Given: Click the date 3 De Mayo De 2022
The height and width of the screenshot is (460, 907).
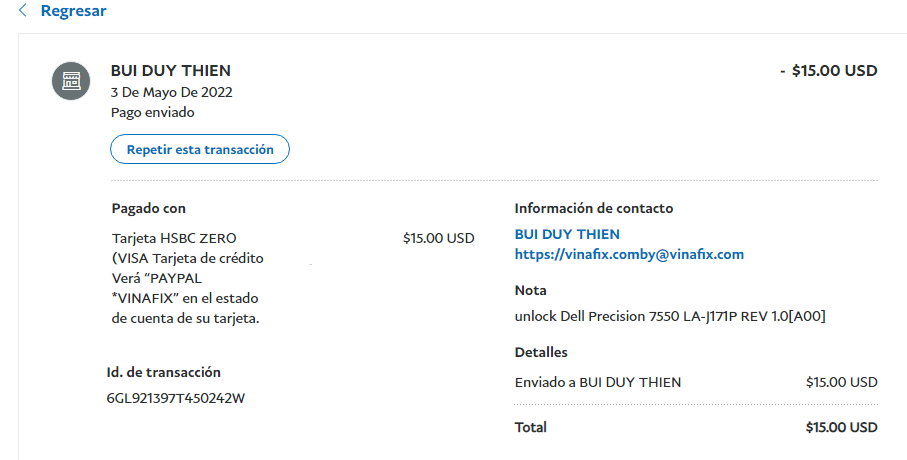Looking at the screenshot, I should [172, 92].
